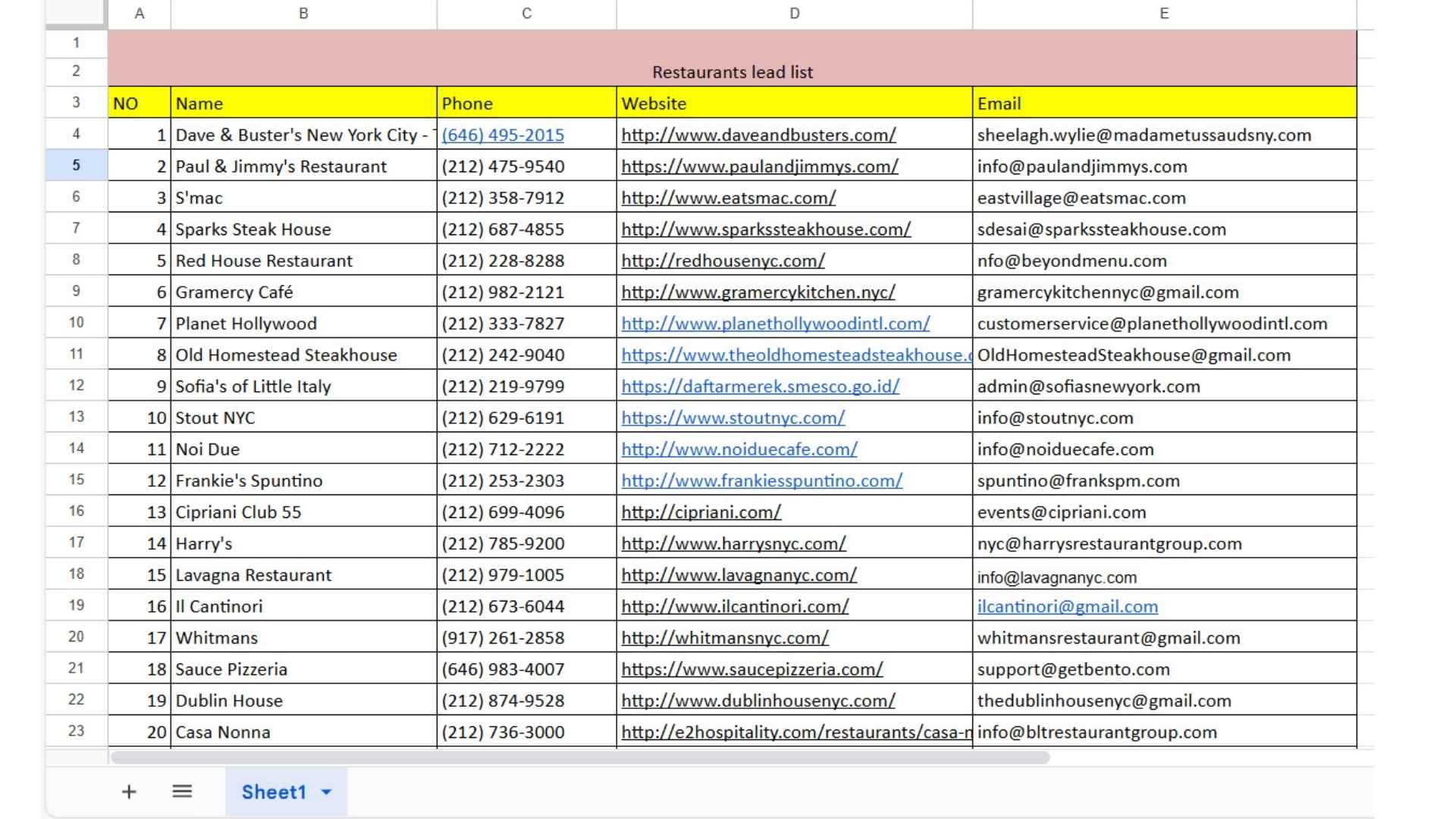Click the Restaurants lead list title cell
The width and height of the screenshot is (1456, 819).
[x=732, y=72]
